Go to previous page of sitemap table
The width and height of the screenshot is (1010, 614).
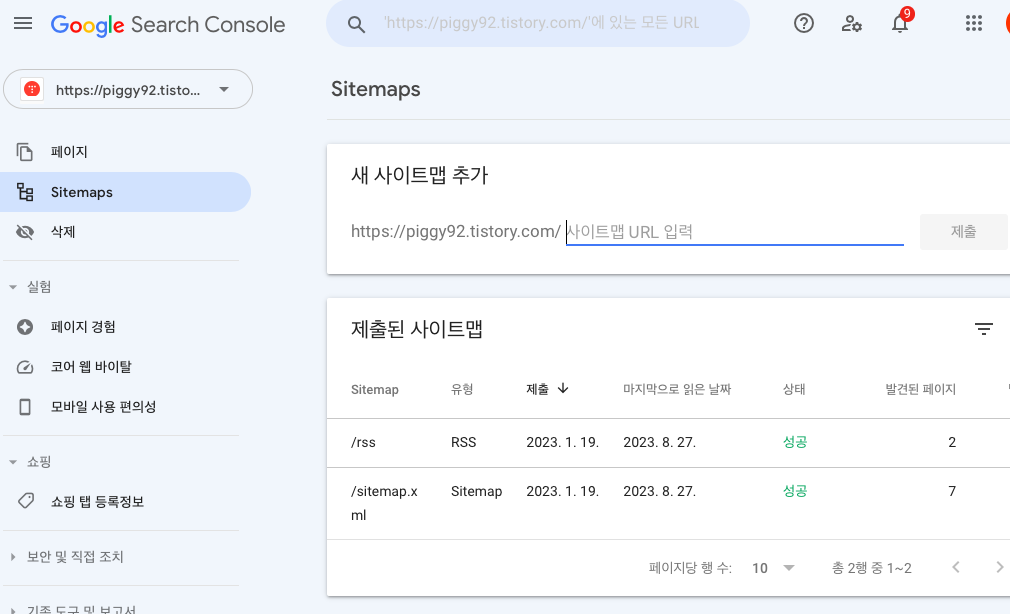click(x=956, y=568)
